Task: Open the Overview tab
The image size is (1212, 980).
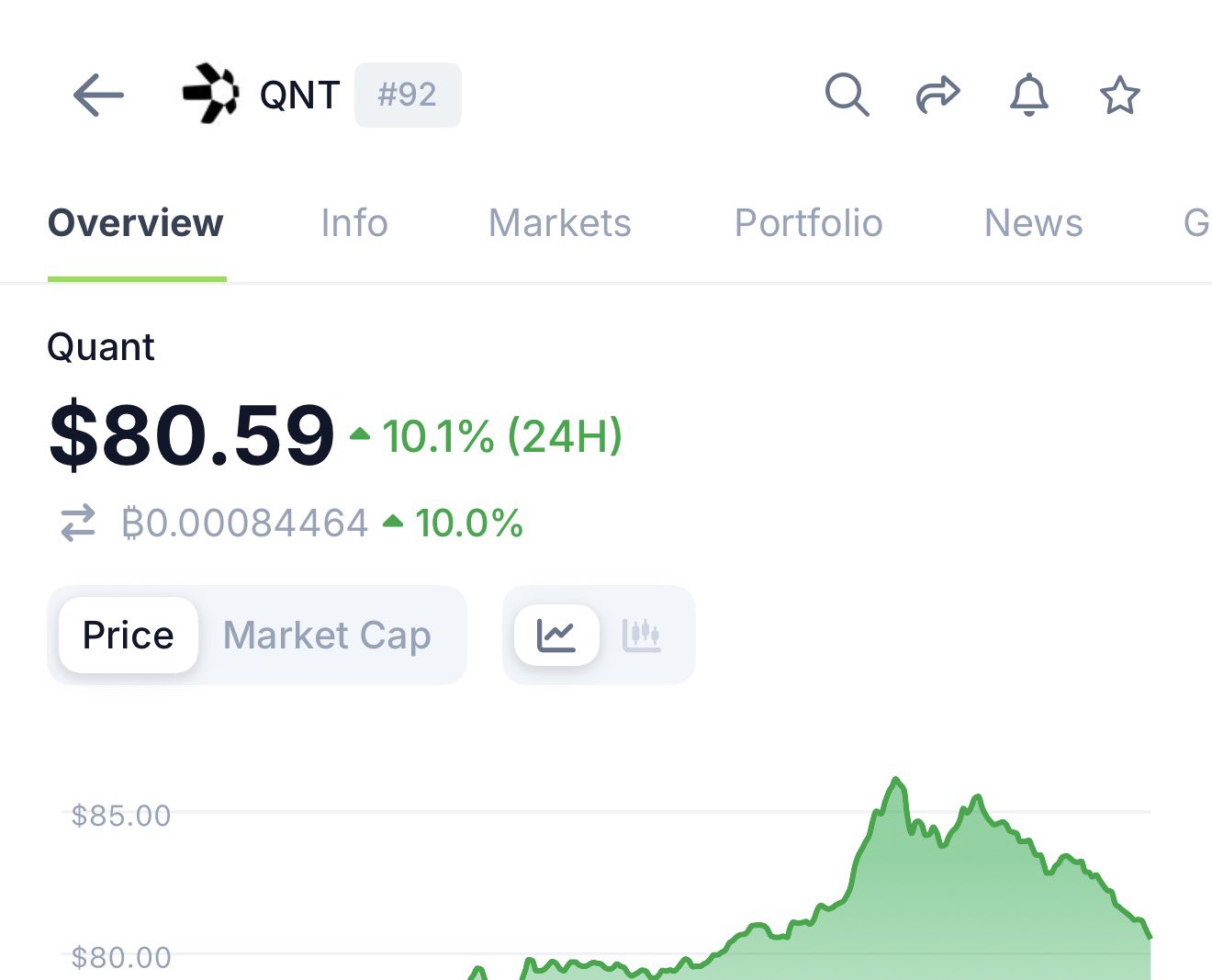Action: [136, 223]
